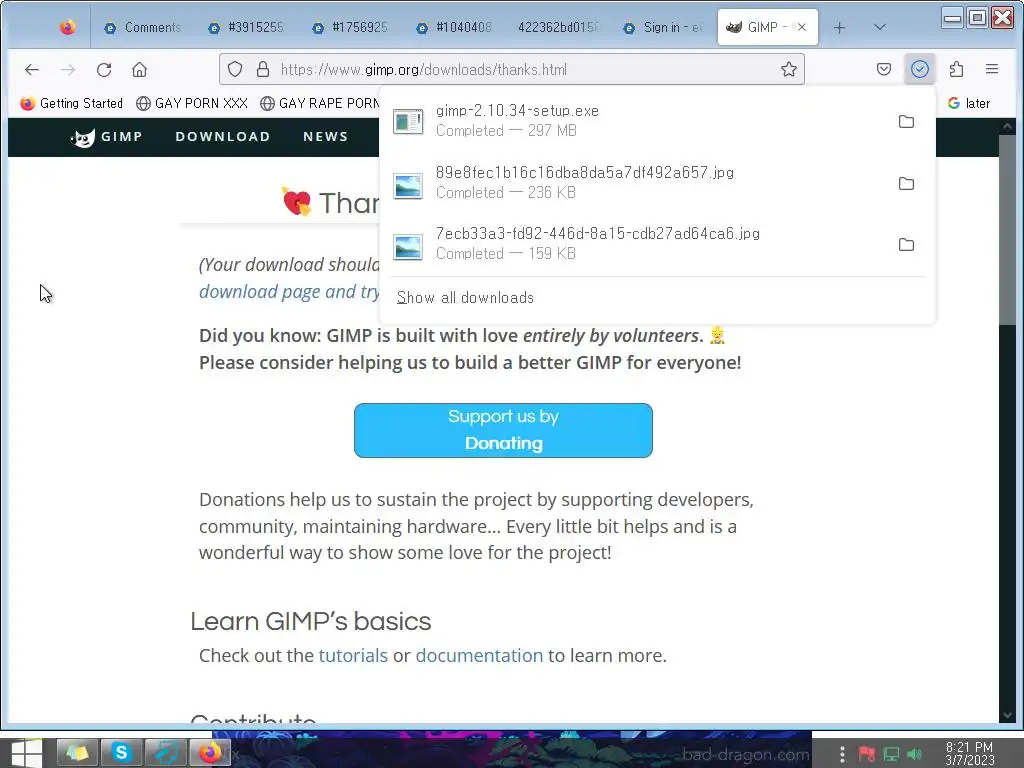Image resolution: width=1024 pixels, height=768 pixels.
Task: Open the extensions puzzle icon
Action: [956, 69]
